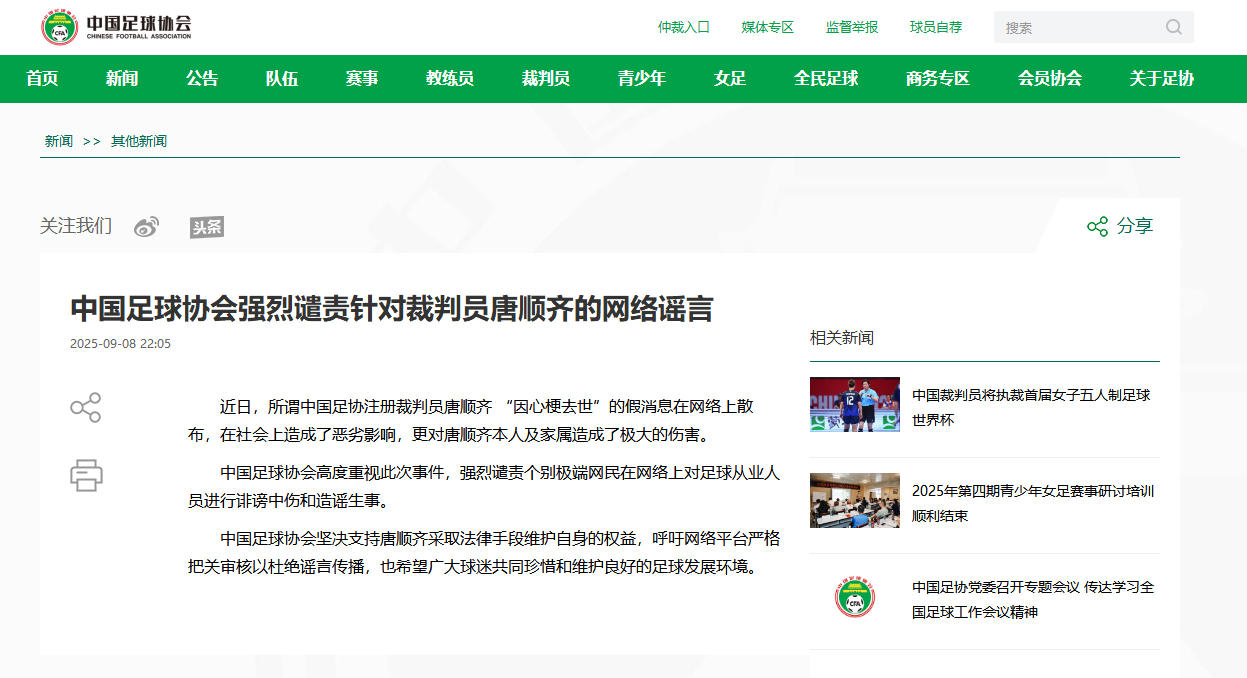Open the 裁判员 navigation menu item
The height and width of the screenshot is (678, 1247).
pos(544,79)
